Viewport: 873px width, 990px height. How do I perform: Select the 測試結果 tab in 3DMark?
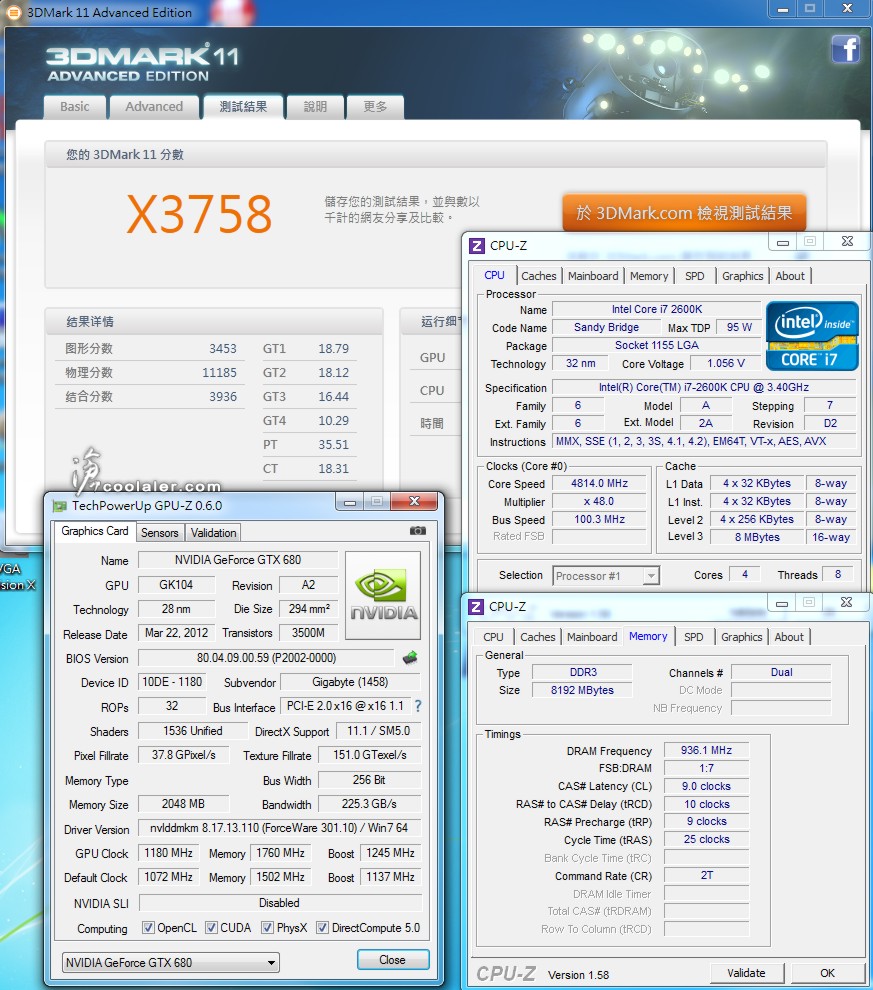tap(243, 107)
